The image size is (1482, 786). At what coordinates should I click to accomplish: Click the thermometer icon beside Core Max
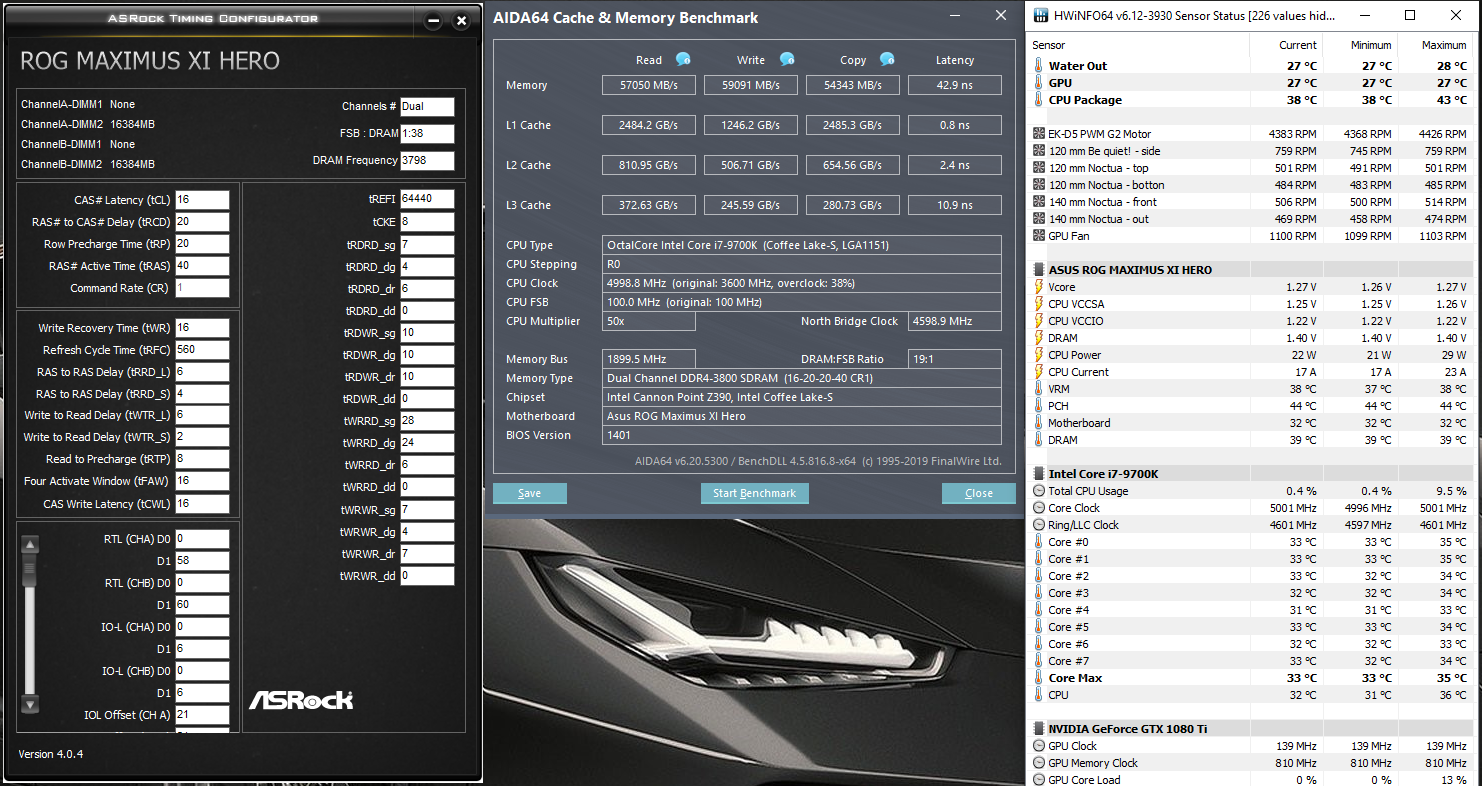tap(1039, 678)
